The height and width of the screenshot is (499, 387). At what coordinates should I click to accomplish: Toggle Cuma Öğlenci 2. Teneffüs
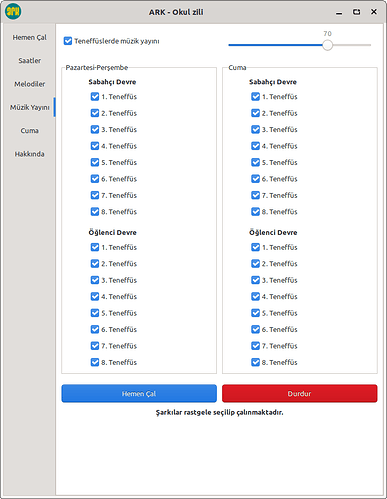click(x=256, y=264)
